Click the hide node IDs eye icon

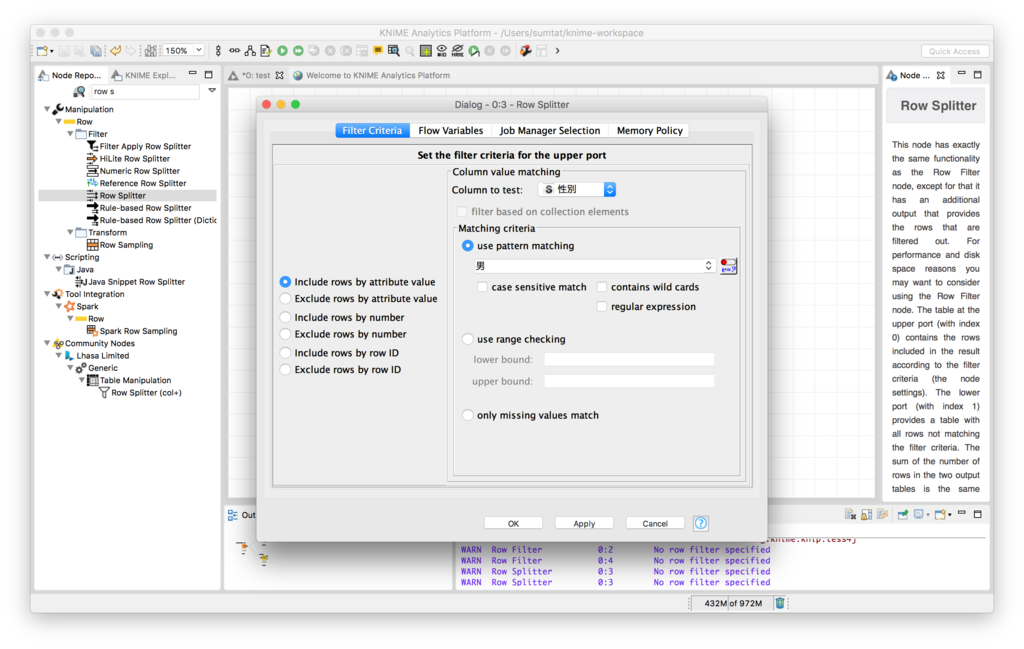pos(441,51)
